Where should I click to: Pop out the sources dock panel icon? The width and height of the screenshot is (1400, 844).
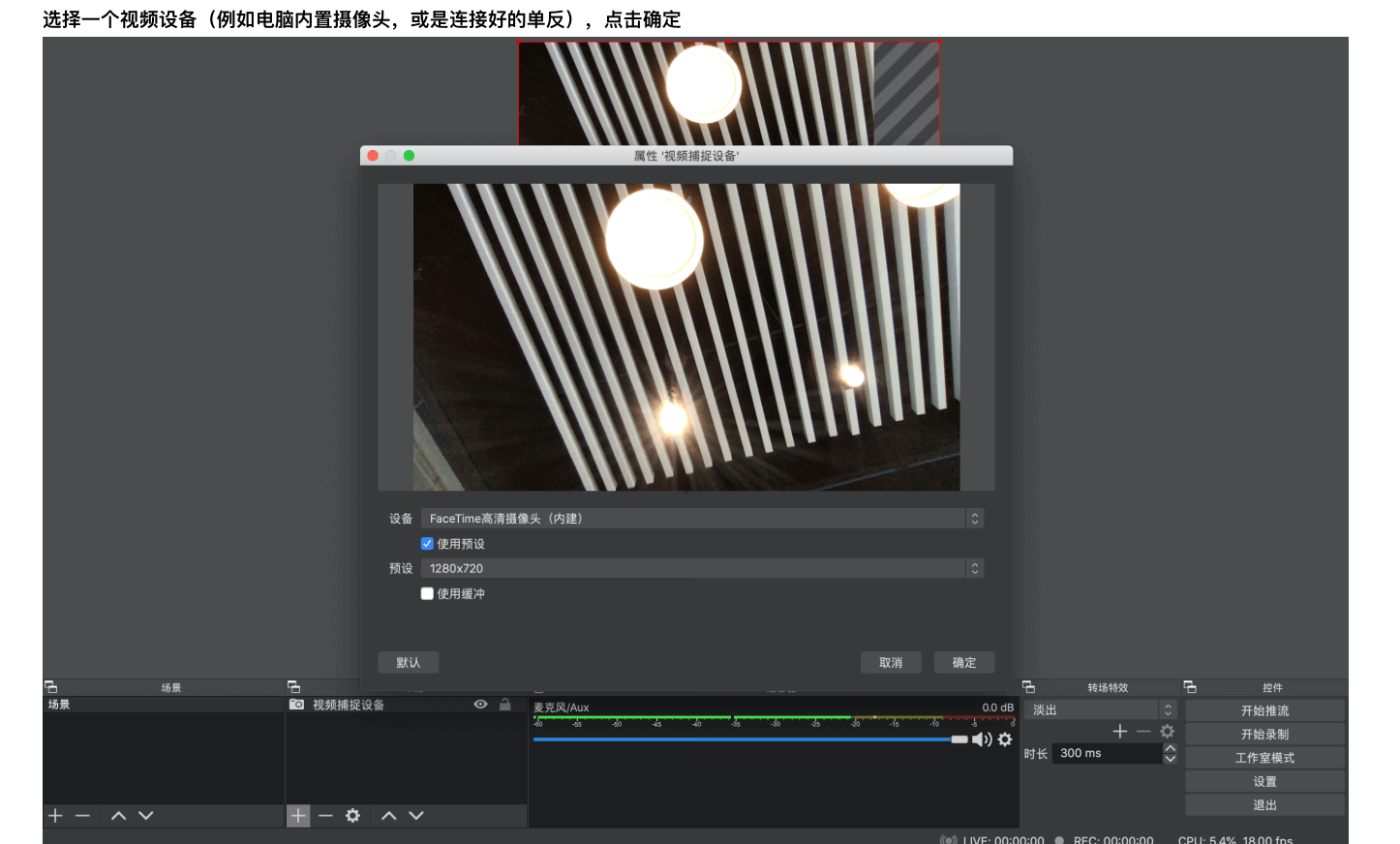294,687
